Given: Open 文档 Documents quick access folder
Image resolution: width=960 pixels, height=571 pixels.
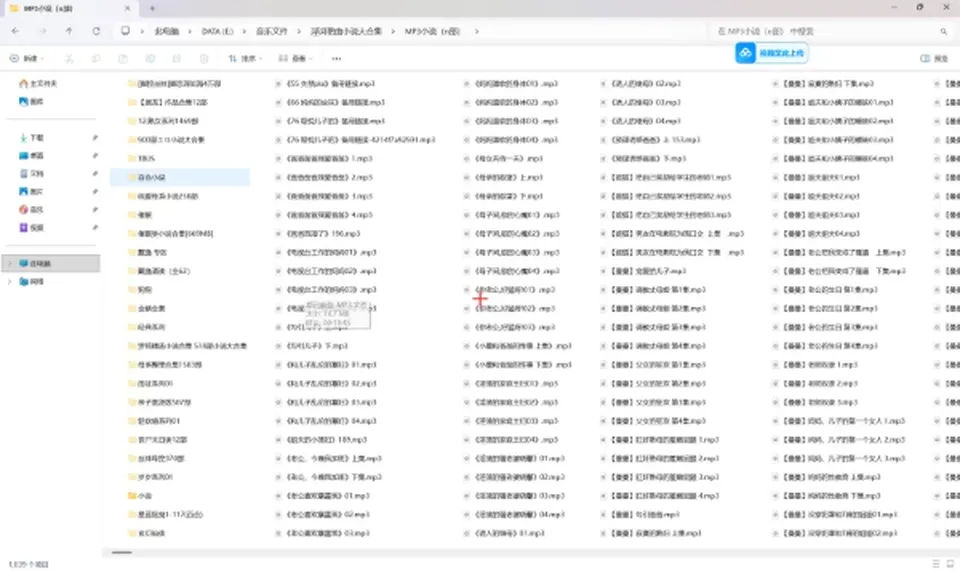Looking at the screenshot, I should [31, 173].
